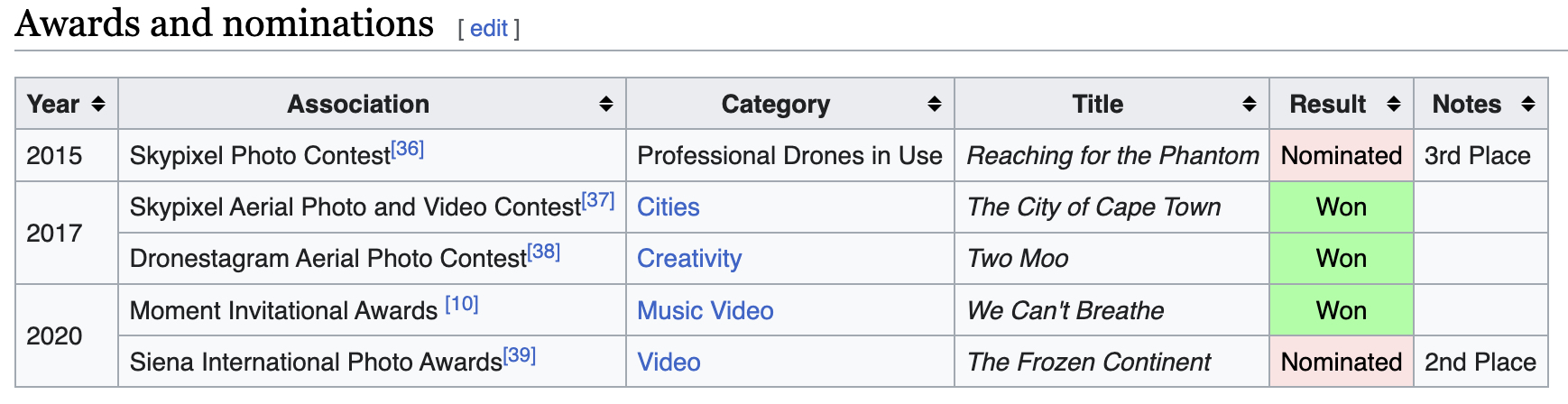
Task: Click green Won cell for Two Moo
Action: tap(1341, 259)
